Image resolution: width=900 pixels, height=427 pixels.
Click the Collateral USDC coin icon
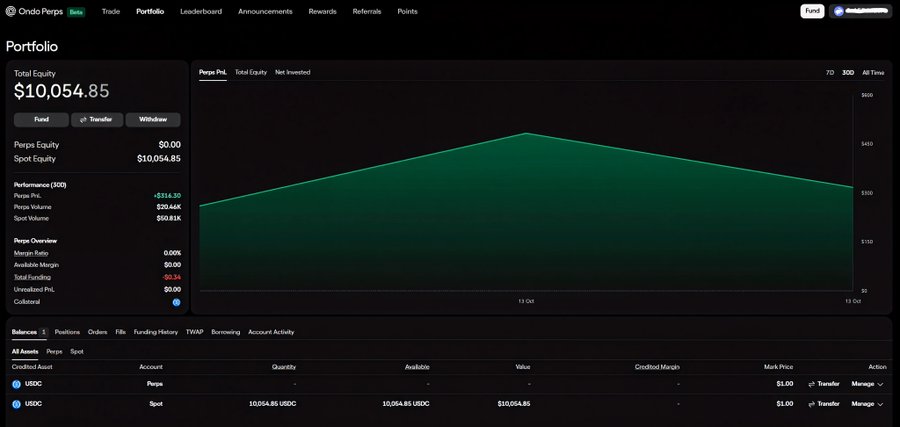pyautogui.click(x=176, y=302)
